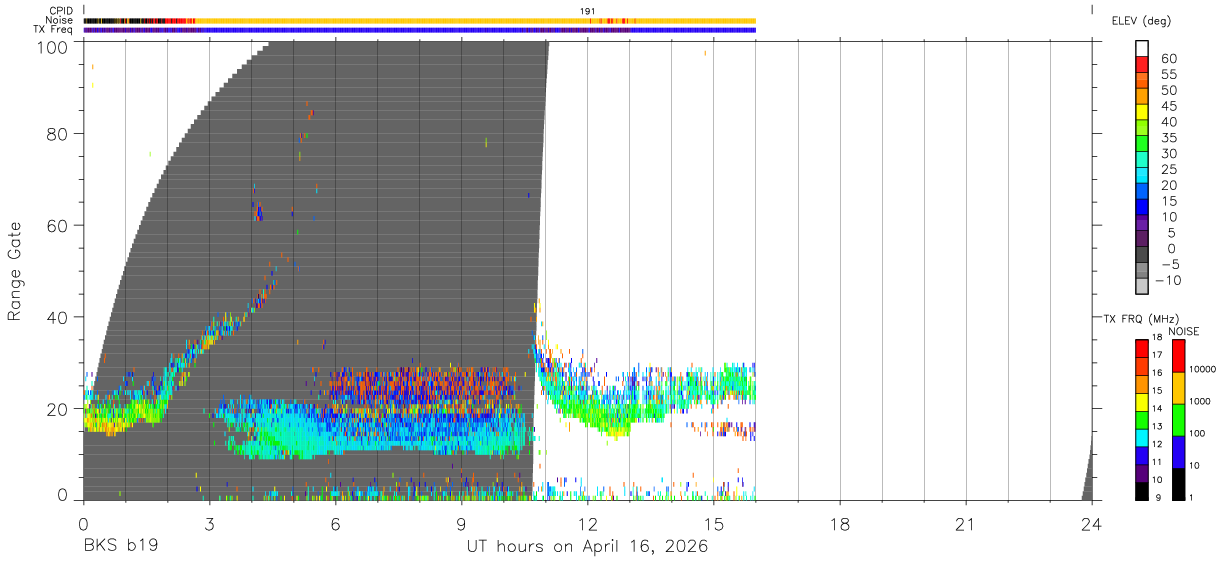Image resolution: width=1228 pixels, height=567 pixels.
Task: Click hour tick 6 on time axis
Action: pos(335,523)
